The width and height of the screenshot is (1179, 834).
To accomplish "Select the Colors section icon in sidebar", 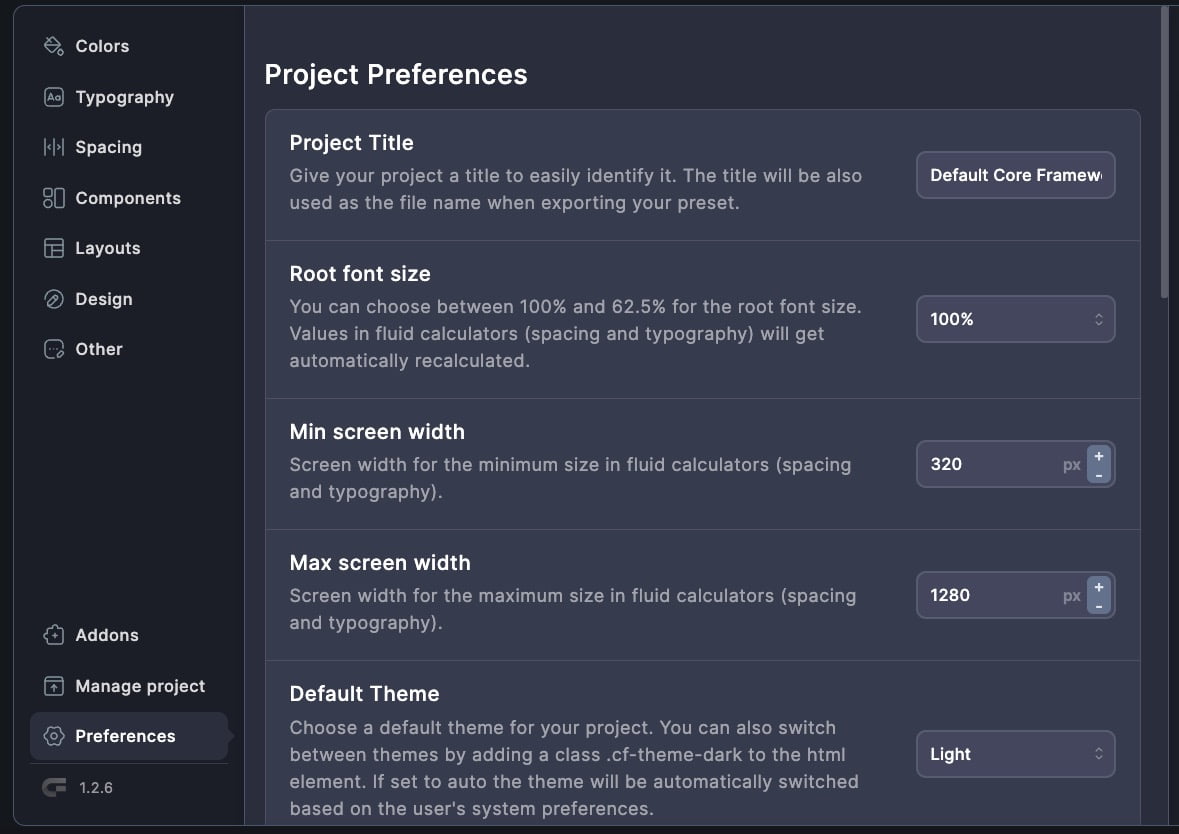I will [53, 45].
